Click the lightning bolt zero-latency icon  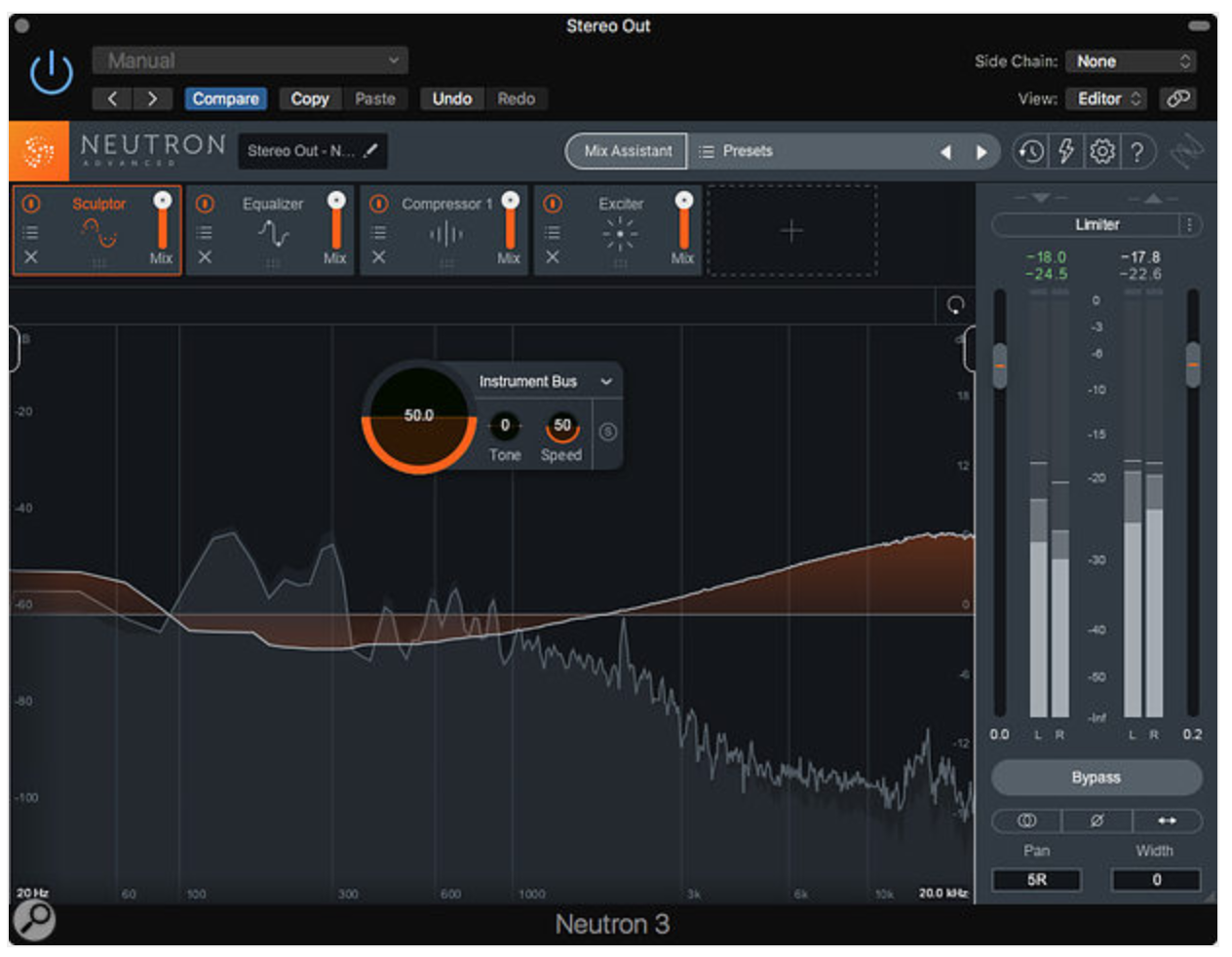click(x=1066, y=151)
